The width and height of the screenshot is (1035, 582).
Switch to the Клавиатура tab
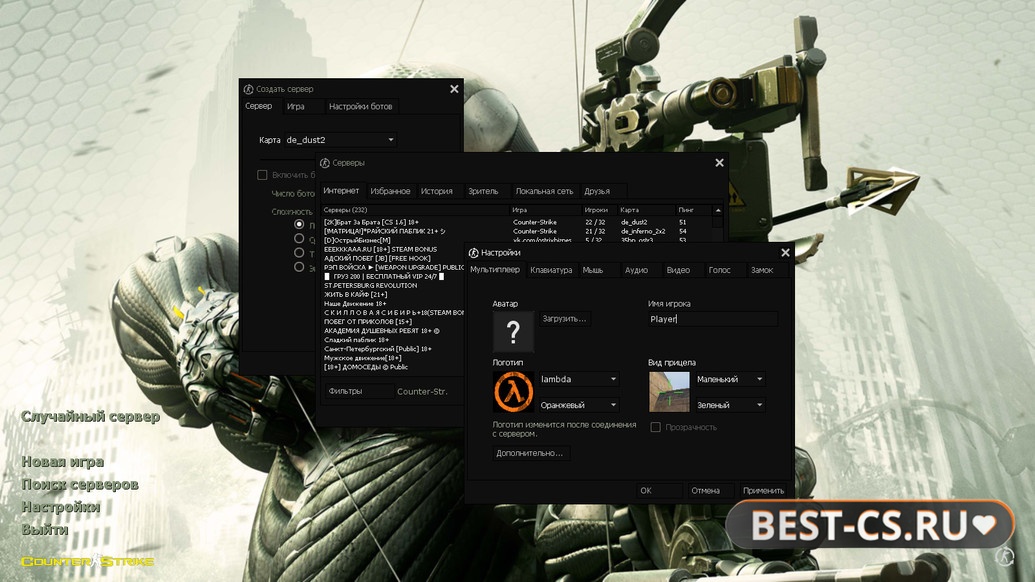point(551,270)
